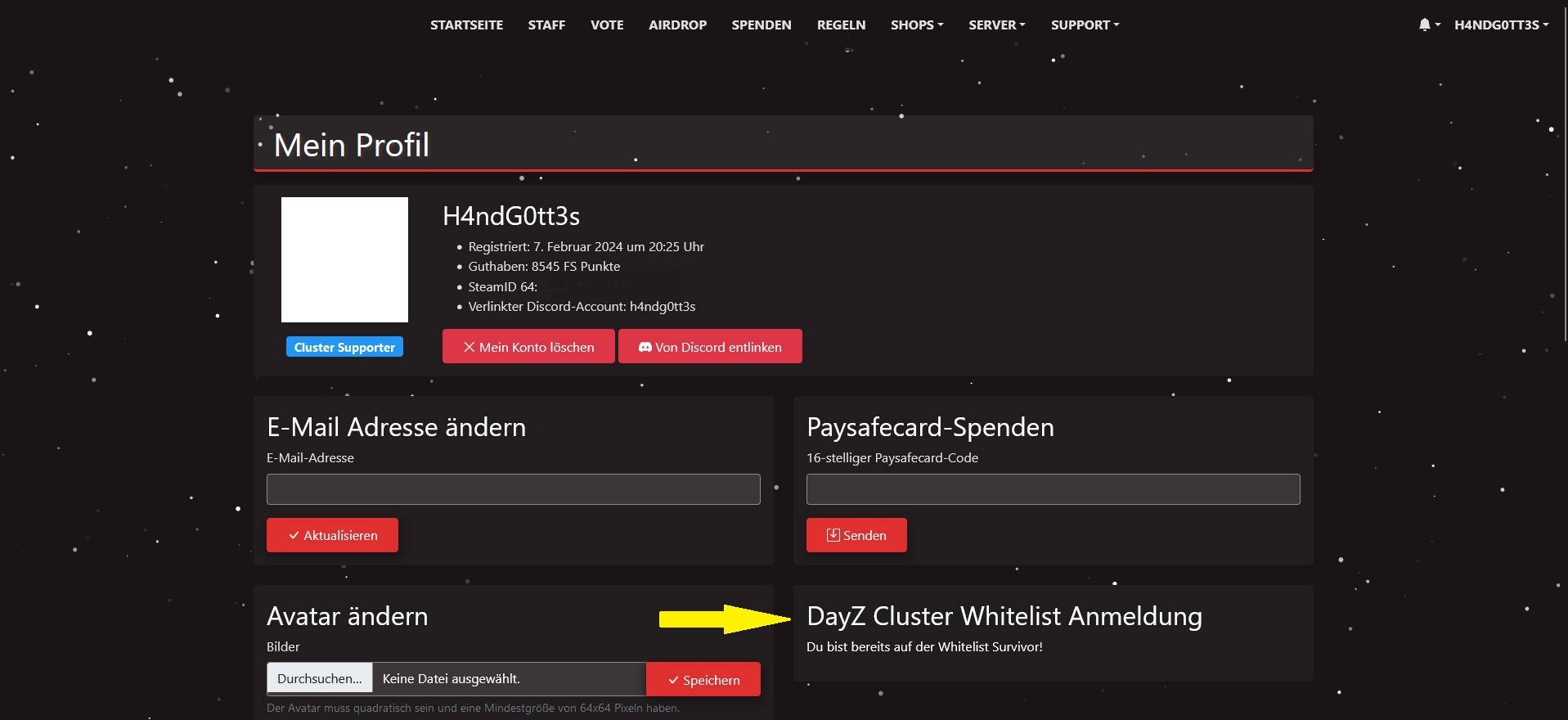Focus the Paysafecard-Code input field

[1053, 489]
